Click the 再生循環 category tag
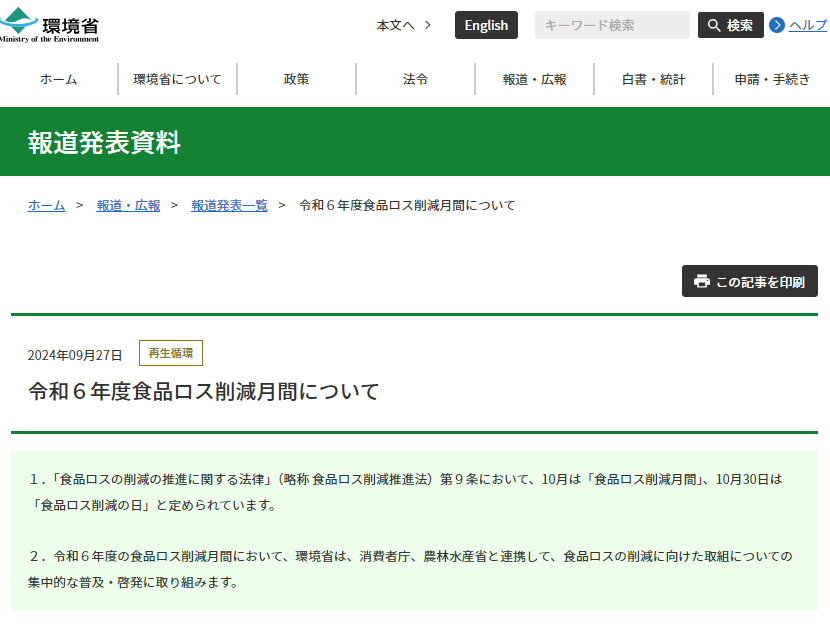 click(170, 353)
